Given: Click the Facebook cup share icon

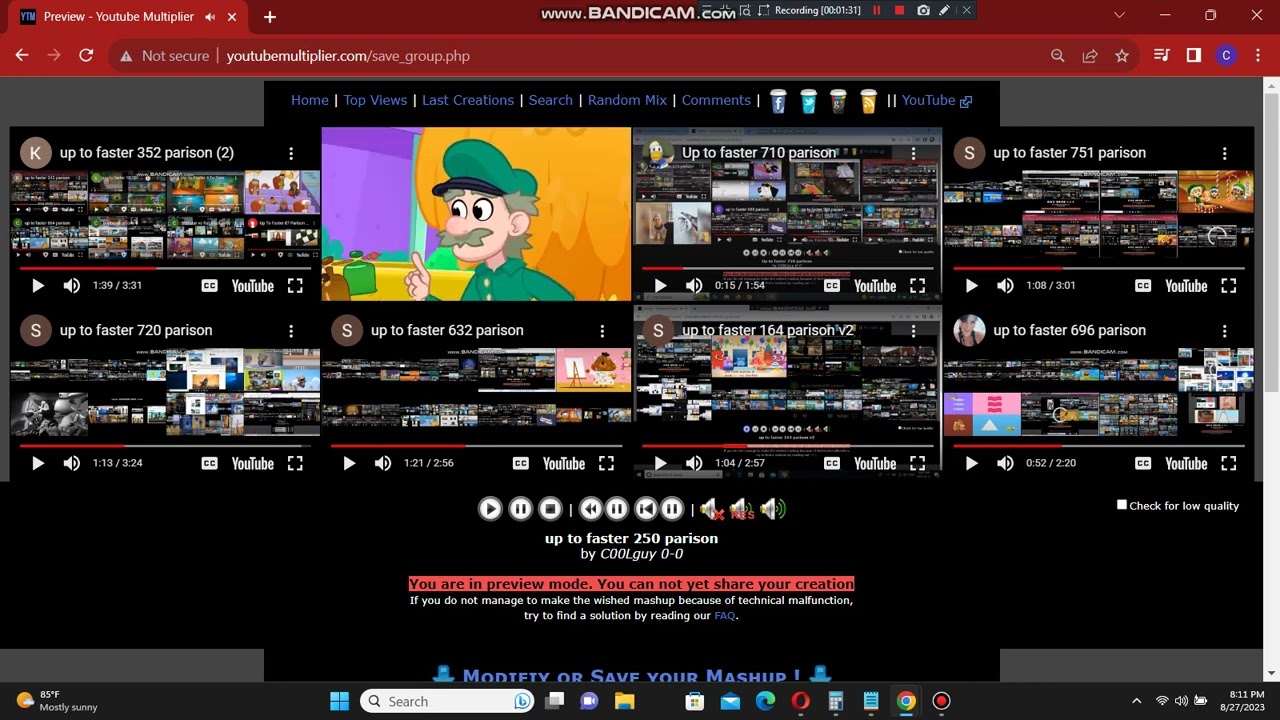Looking at the screenshot, I should (x=778, y=101).
